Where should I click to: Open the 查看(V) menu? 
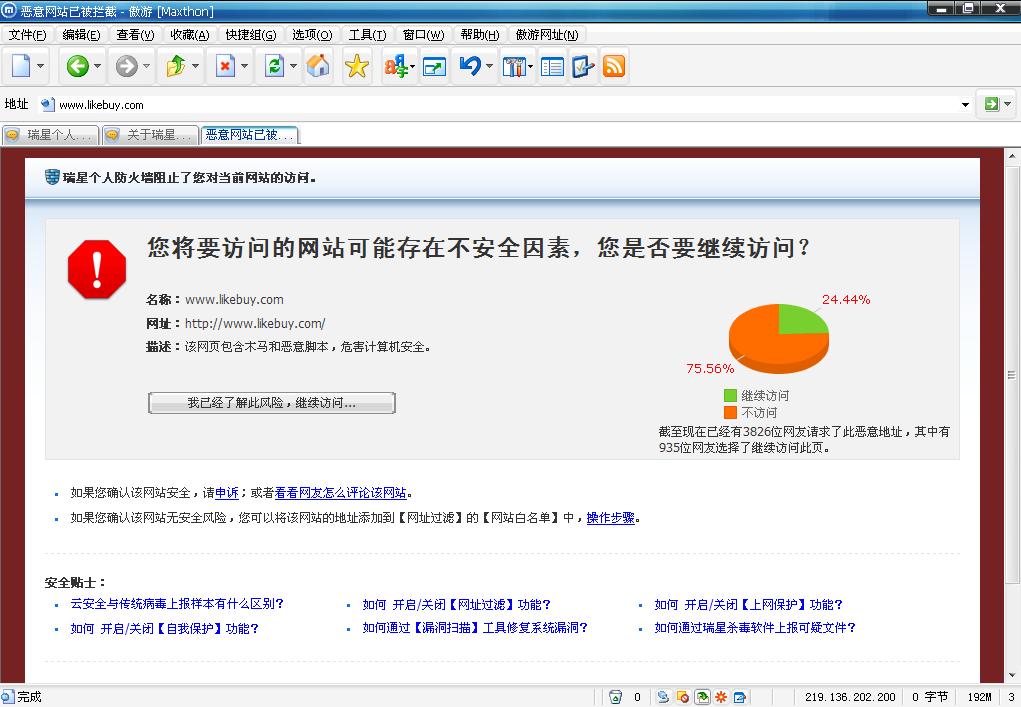[x=135, y=35]
